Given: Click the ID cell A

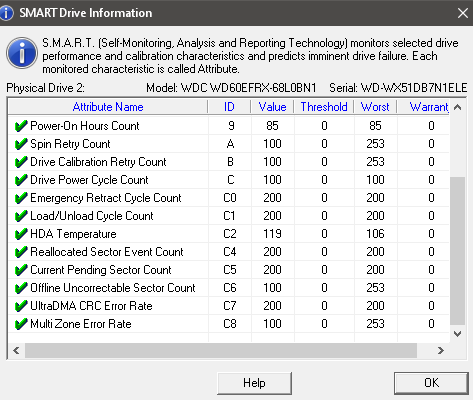Looking at the screenshot, I should (230, 144).
